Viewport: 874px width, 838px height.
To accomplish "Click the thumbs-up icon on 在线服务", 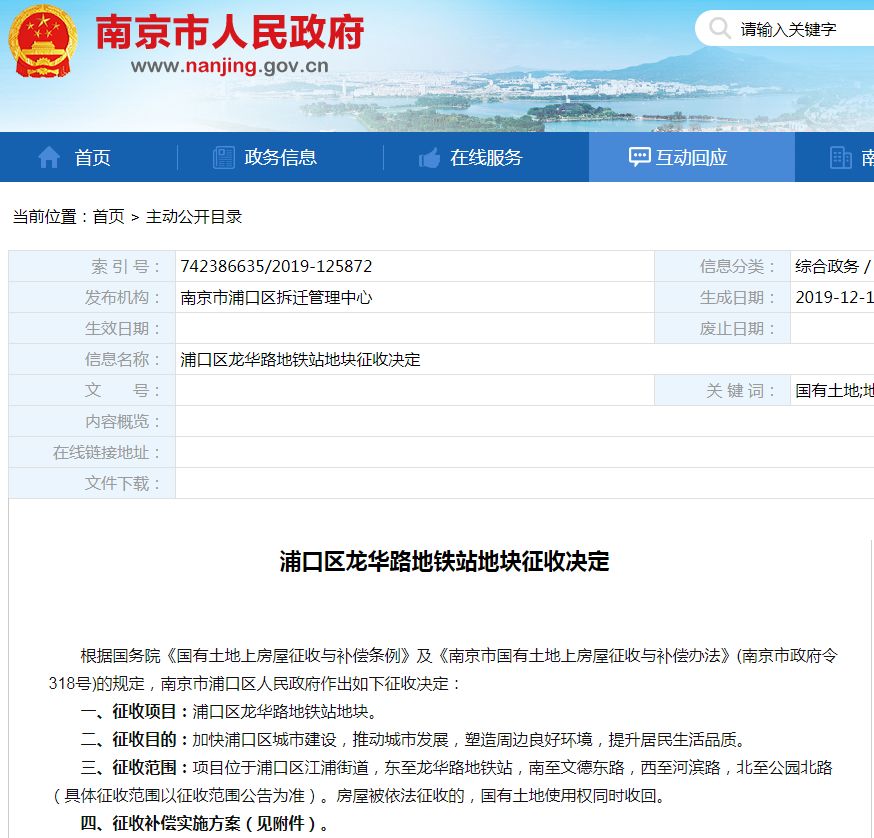I will [429, 156].
